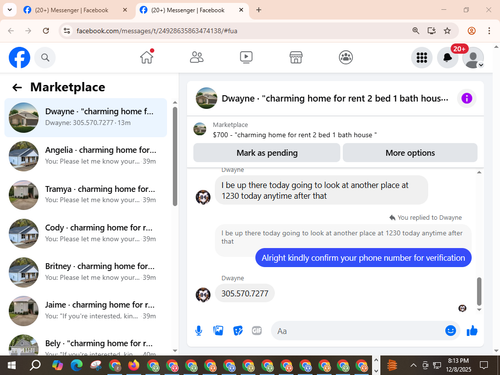Click the quoted reply message preview
The image size is (500, 375).
(342, 237)
